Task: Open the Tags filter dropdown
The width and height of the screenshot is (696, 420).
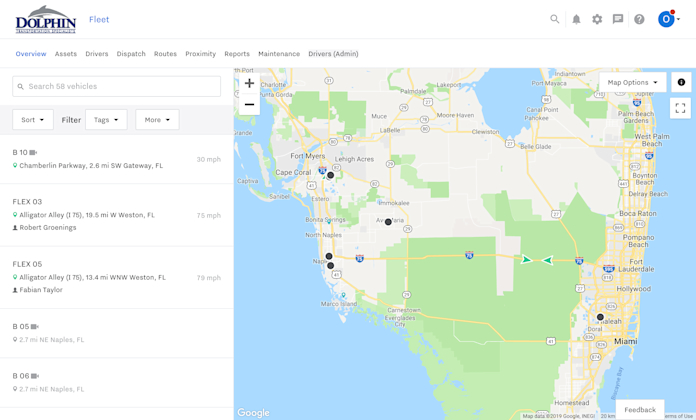Action: tap(106, 120)
